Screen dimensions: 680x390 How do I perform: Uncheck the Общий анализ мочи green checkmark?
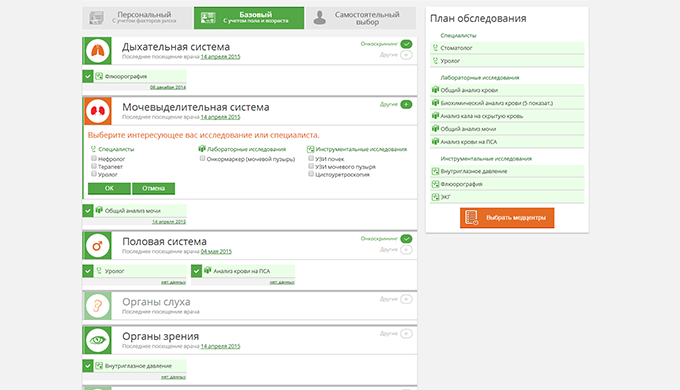[x=88, y=211]
